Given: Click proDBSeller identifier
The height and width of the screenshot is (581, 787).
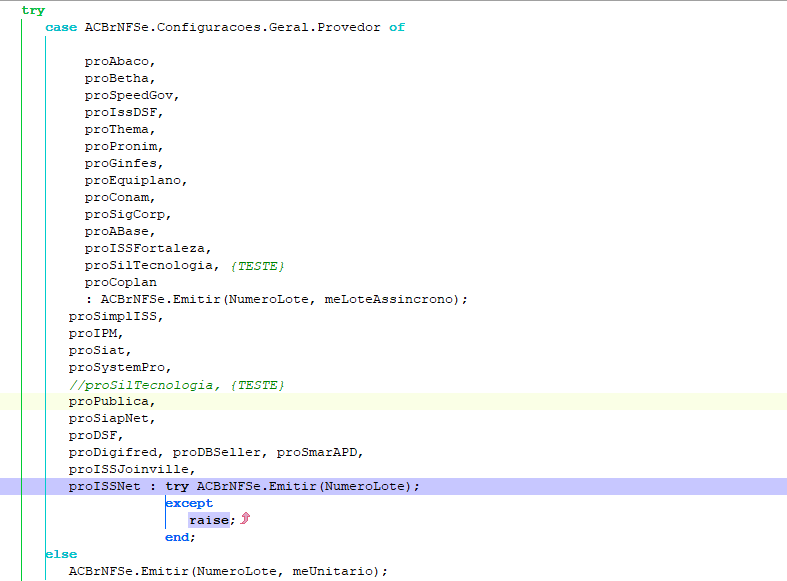Looking at the screenshot, I should coord(217,453).
